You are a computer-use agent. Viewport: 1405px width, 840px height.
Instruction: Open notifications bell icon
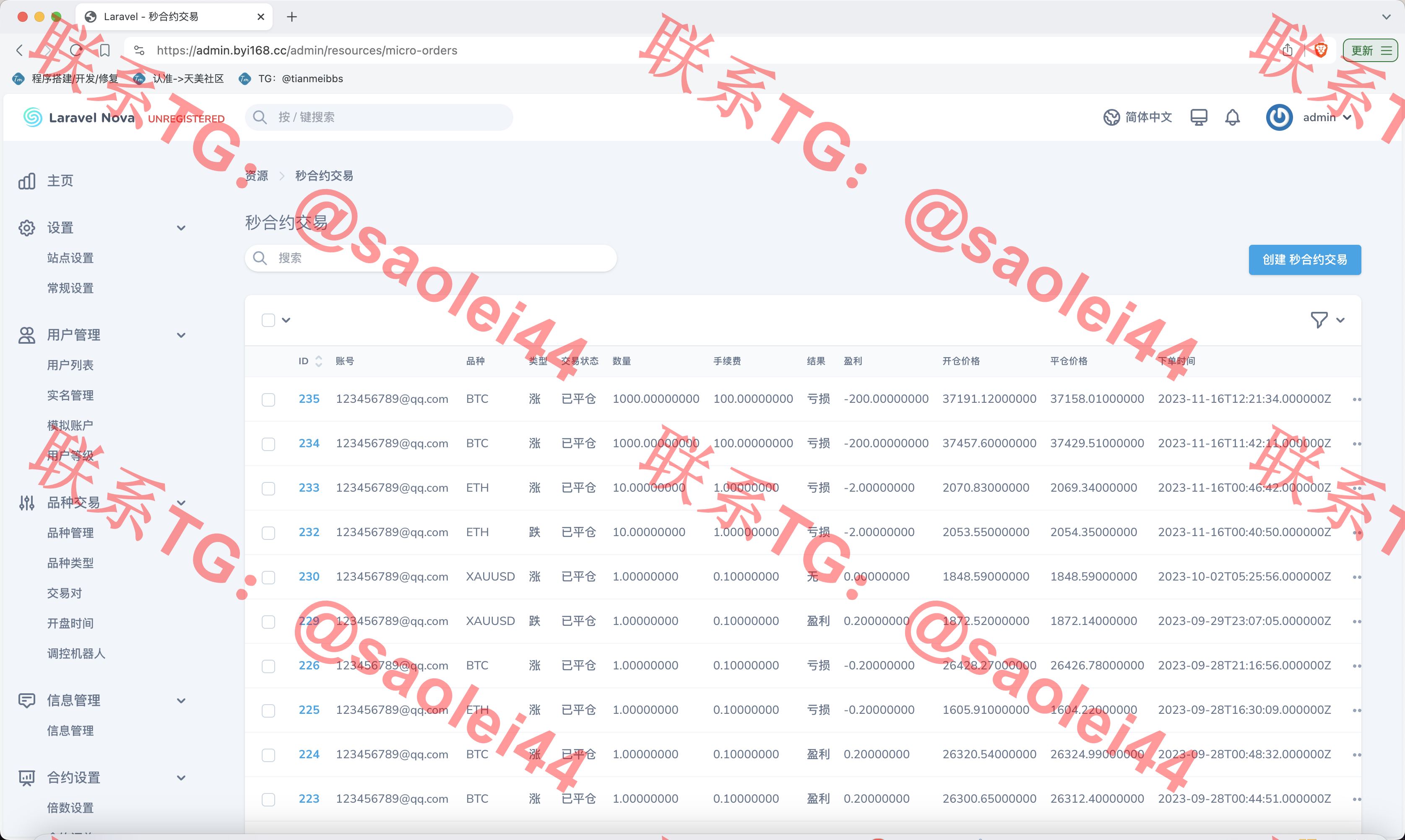pyautogui.click(x=1232, y=117)
